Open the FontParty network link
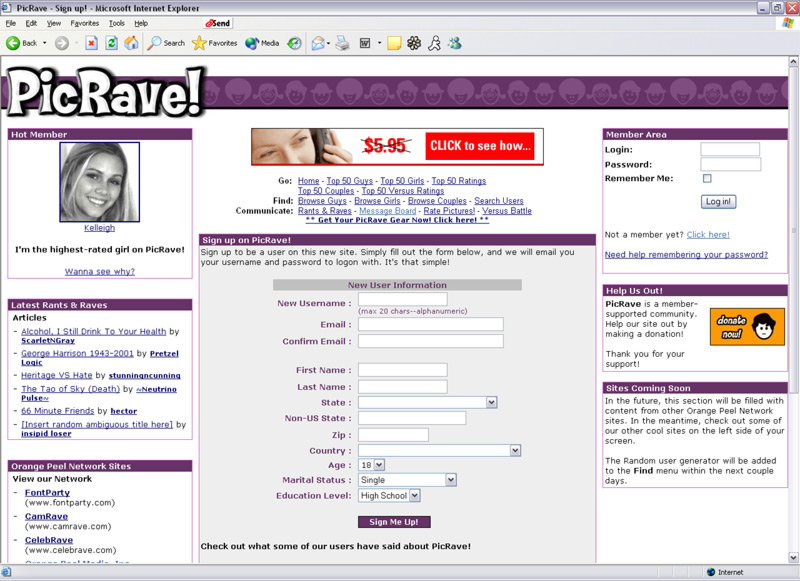Viewport: 800px width, 581px height. click(47, 493)
